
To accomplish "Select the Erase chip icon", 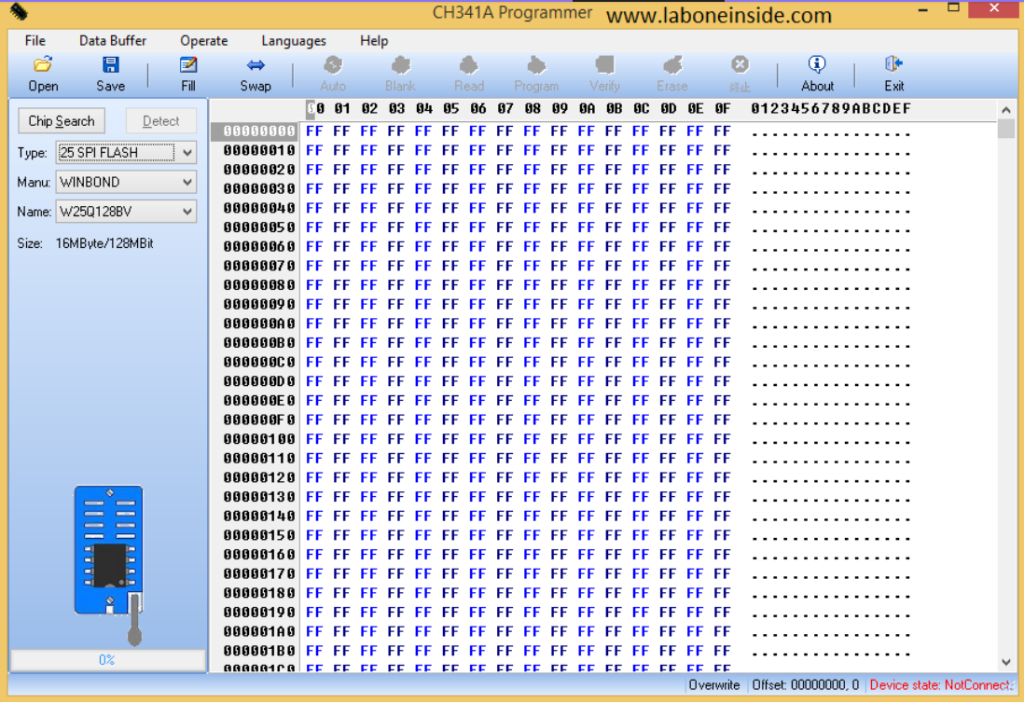I will (x=672, y=74).
